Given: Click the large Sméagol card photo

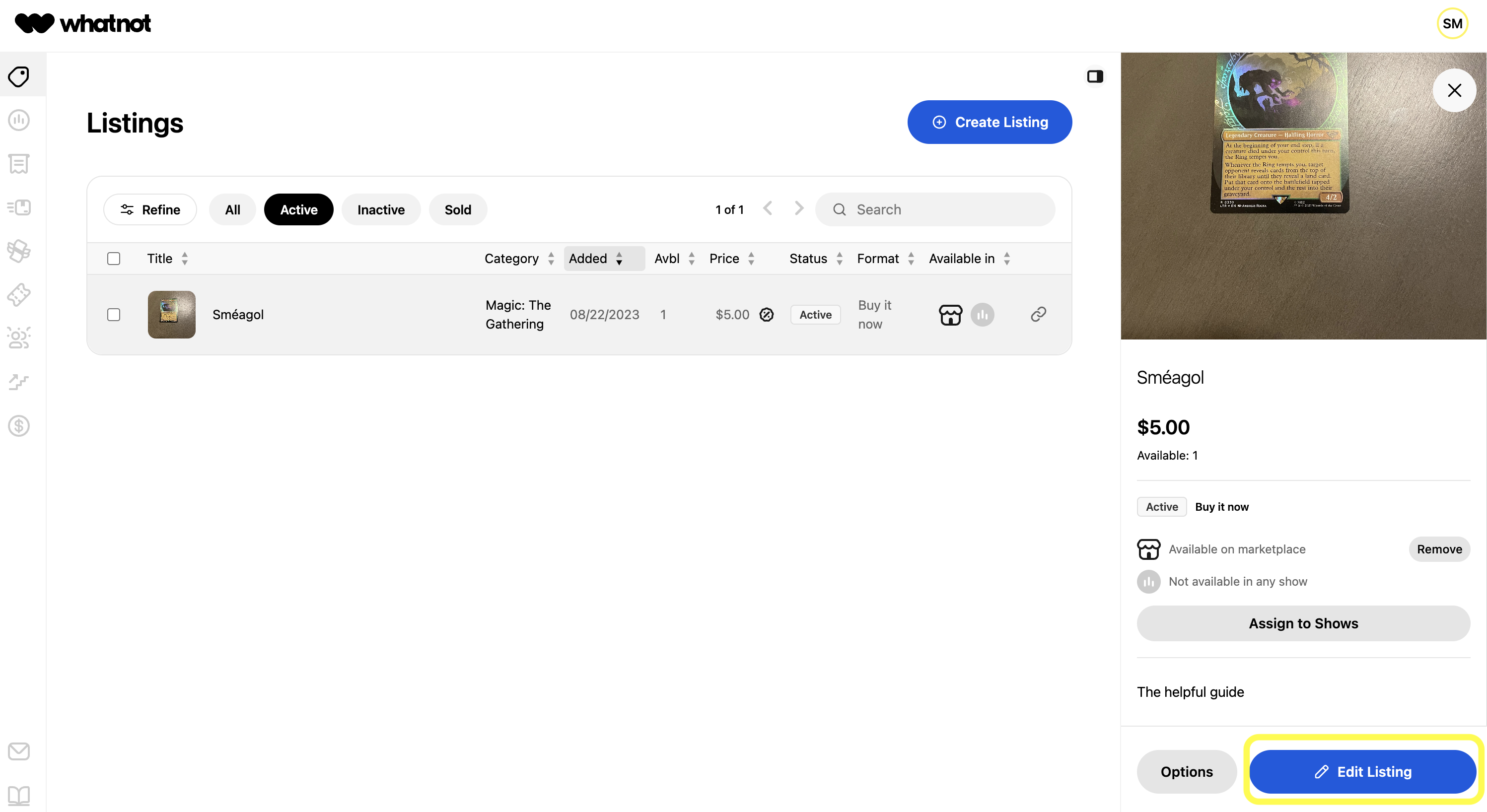Looking at the screenshot, I should (x=1303, y=196).
